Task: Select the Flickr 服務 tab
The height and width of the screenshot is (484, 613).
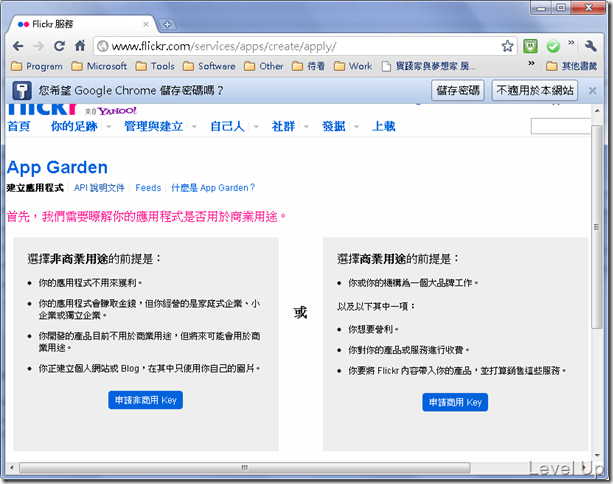Action: [80, 24]
